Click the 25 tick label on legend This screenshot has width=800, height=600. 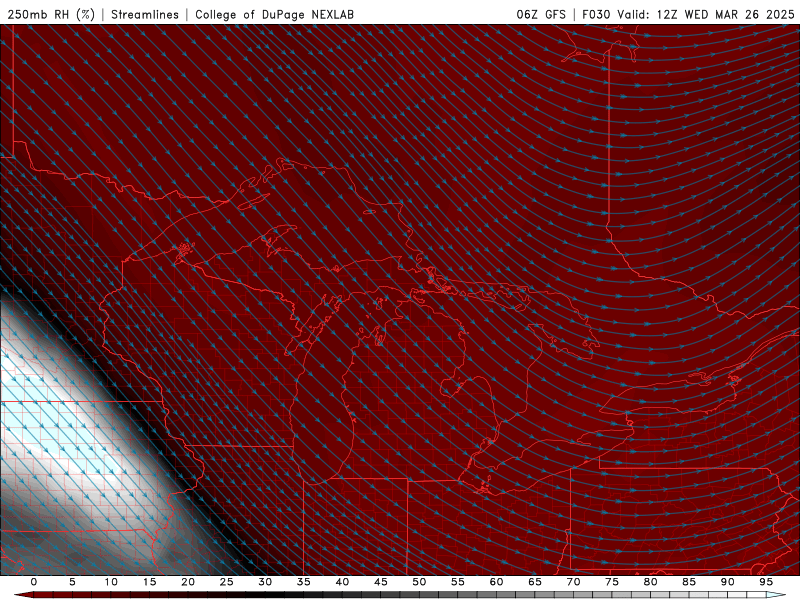[x=227, y=582]
